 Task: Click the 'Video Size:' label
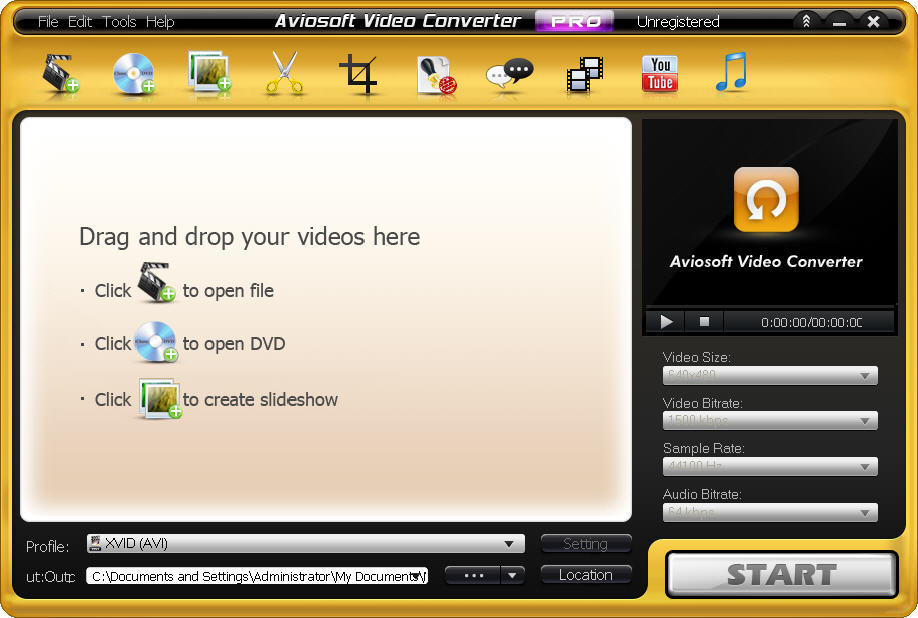pos(697,357)
